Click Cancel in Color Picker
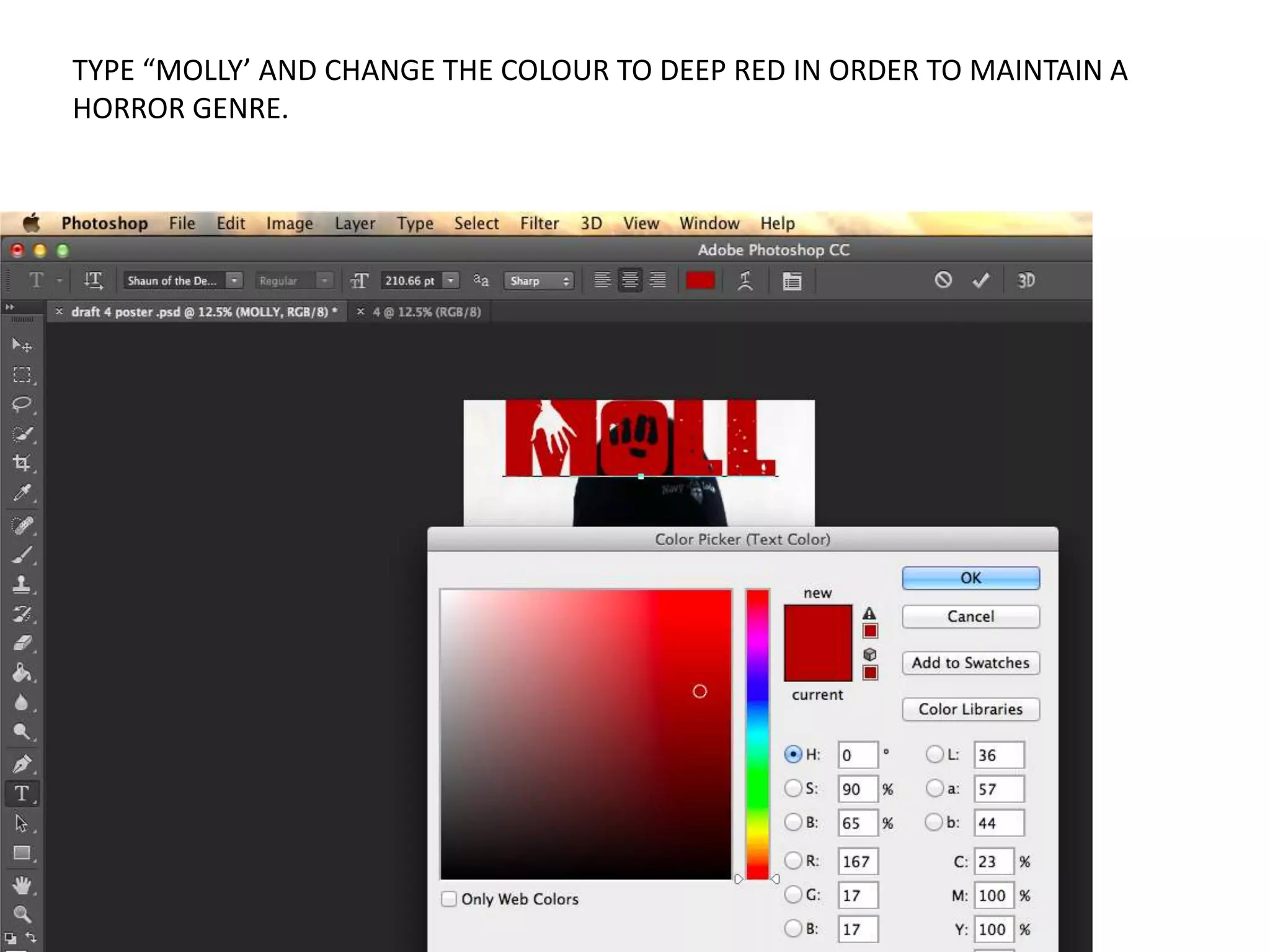Screen dimensions: 1270x952 click(x=970, y=616)
